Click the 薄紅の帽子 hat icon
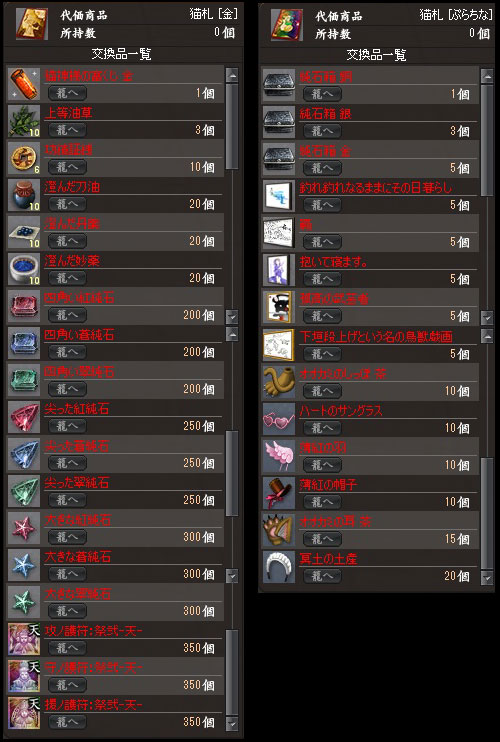The height and width of the screenshot is (742, 500). coord(279,493)
